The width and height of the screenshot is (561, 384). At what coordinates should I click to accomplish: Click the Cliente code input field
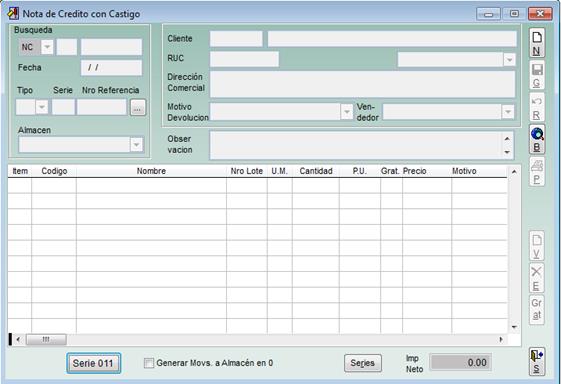click(x=236, y=38)
